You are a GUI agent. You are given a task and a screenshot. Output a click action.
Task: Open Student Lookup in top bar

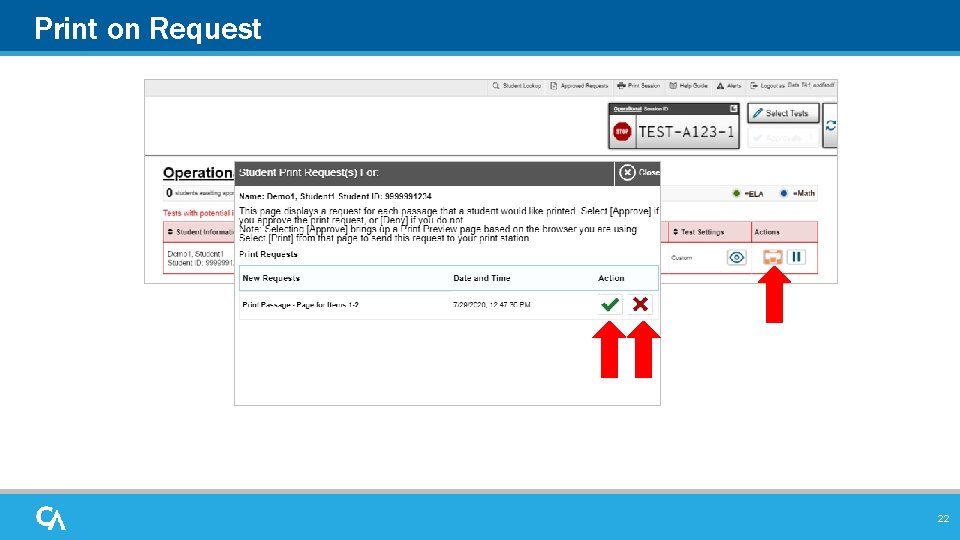517,86
